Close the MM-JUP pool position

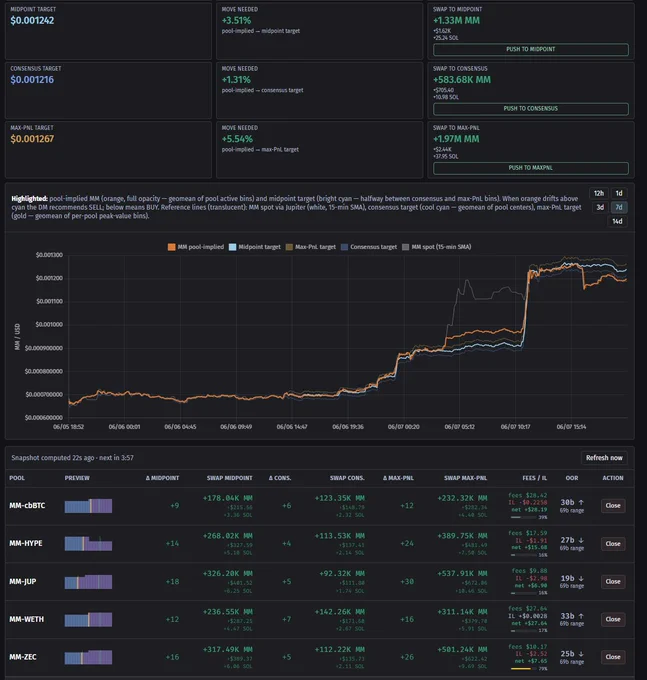613,582
